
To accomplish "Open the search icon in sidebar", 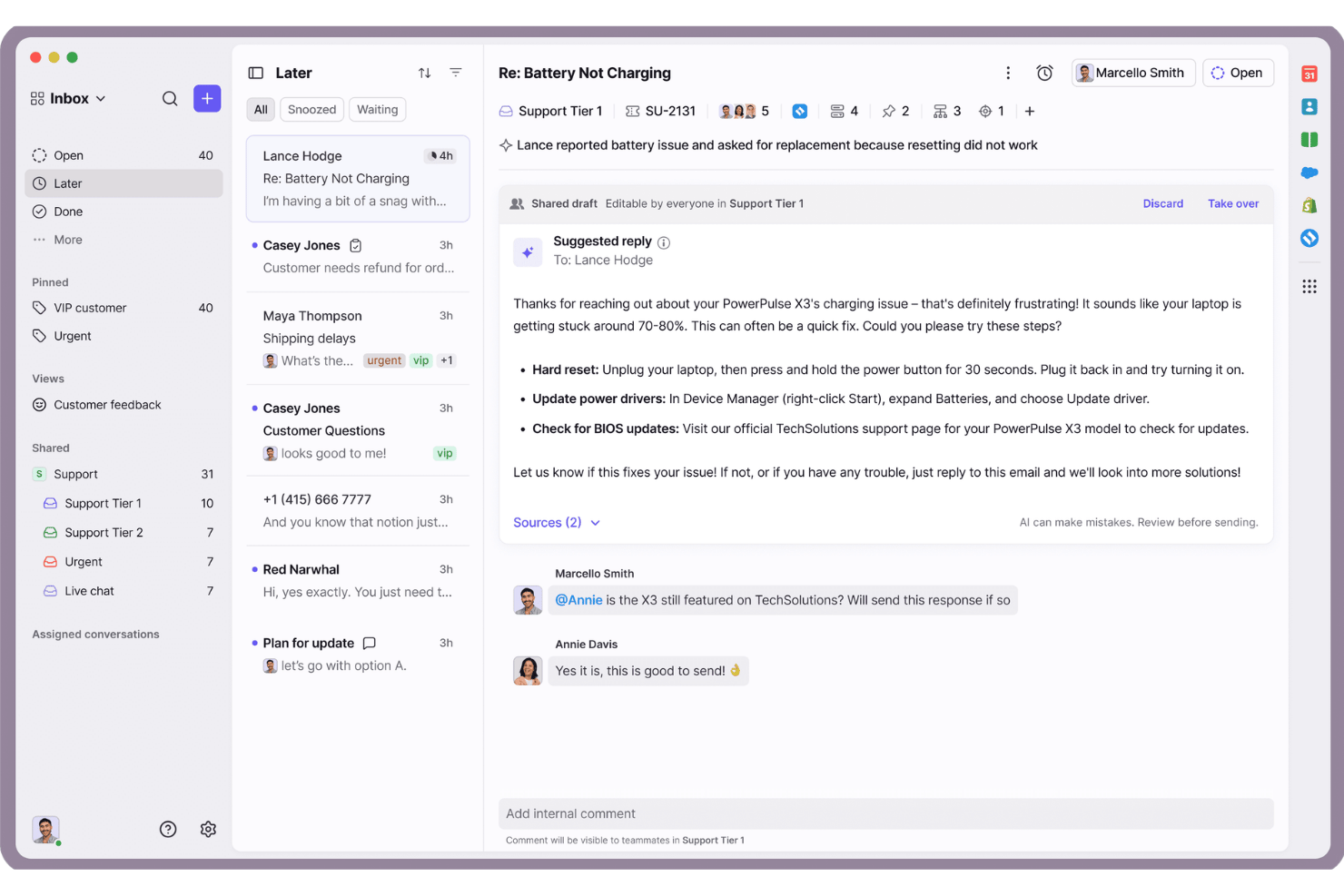I will [170, 98].
